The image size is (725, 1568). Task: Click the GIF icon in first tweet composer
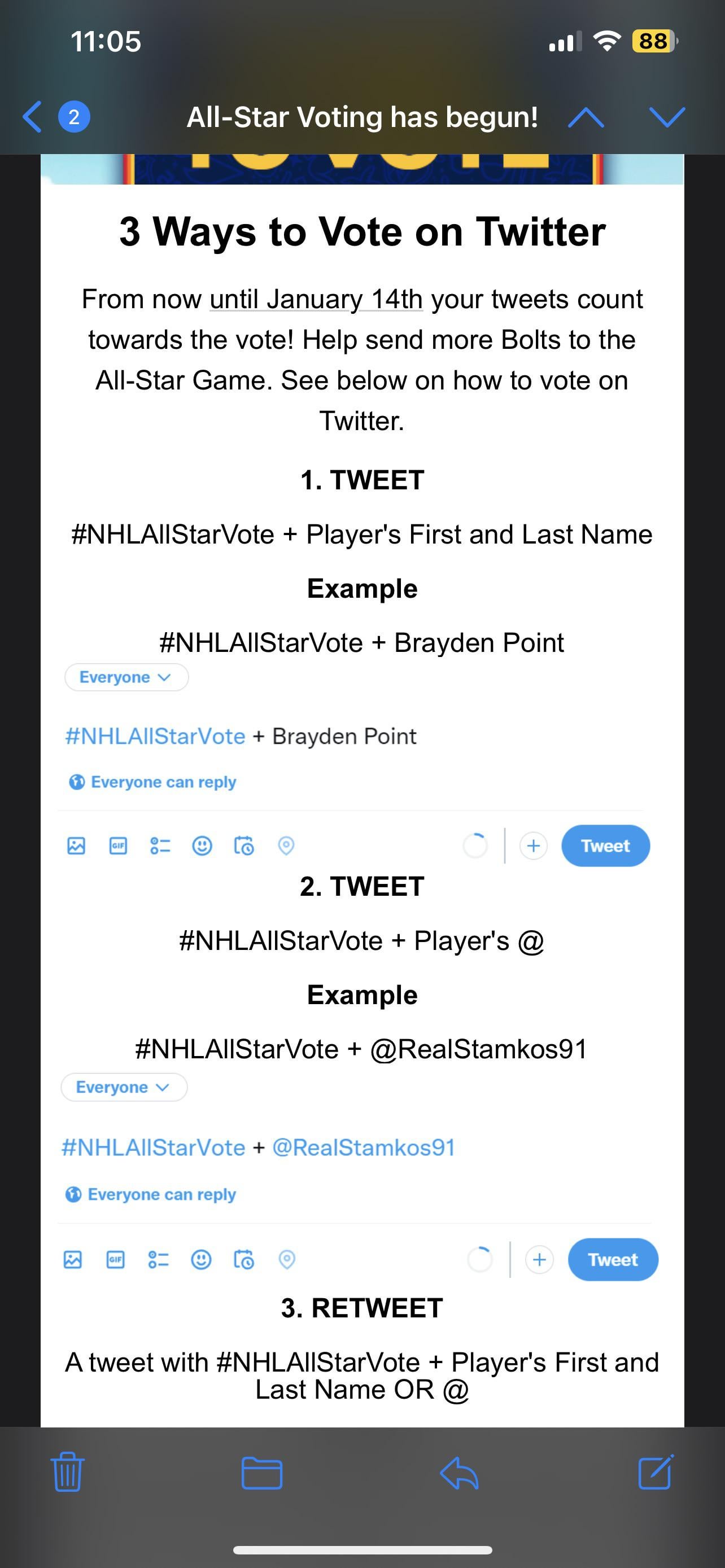click(118, 846)
